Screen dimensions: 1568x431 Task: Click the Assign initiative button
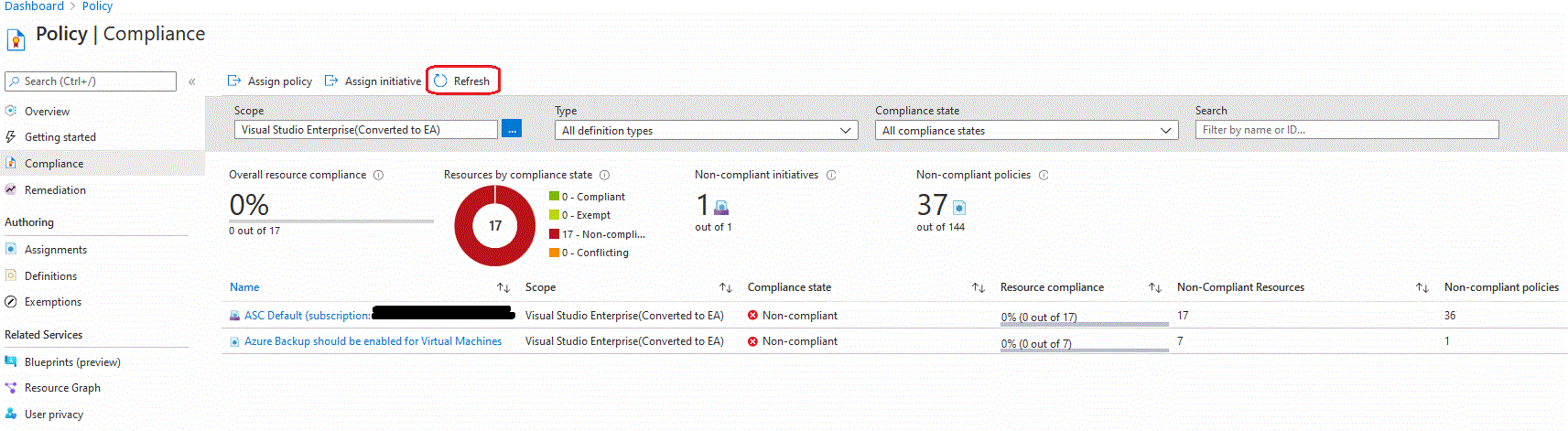373,81
